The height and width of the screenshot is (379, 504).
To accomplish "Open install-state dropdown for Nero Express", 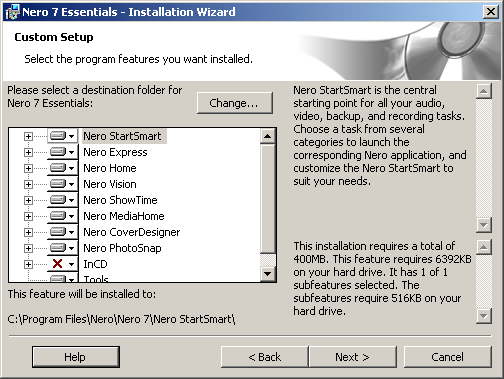I will (x=62, y=152).
